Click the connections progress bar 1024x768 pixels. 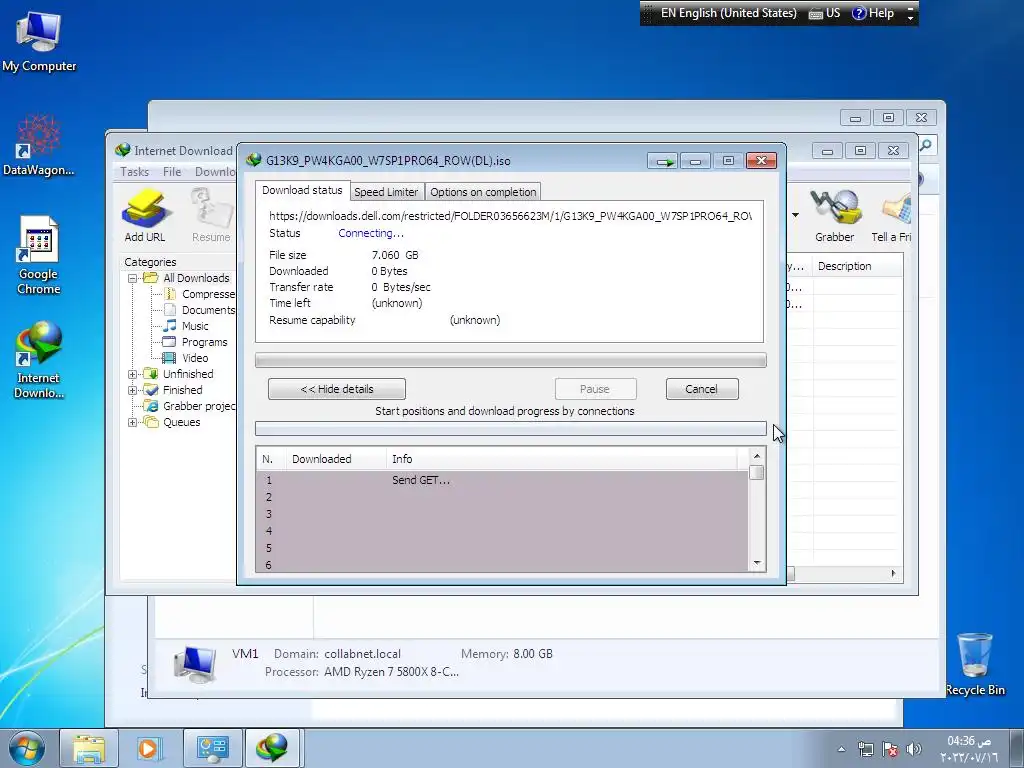[x=511, y=428]
